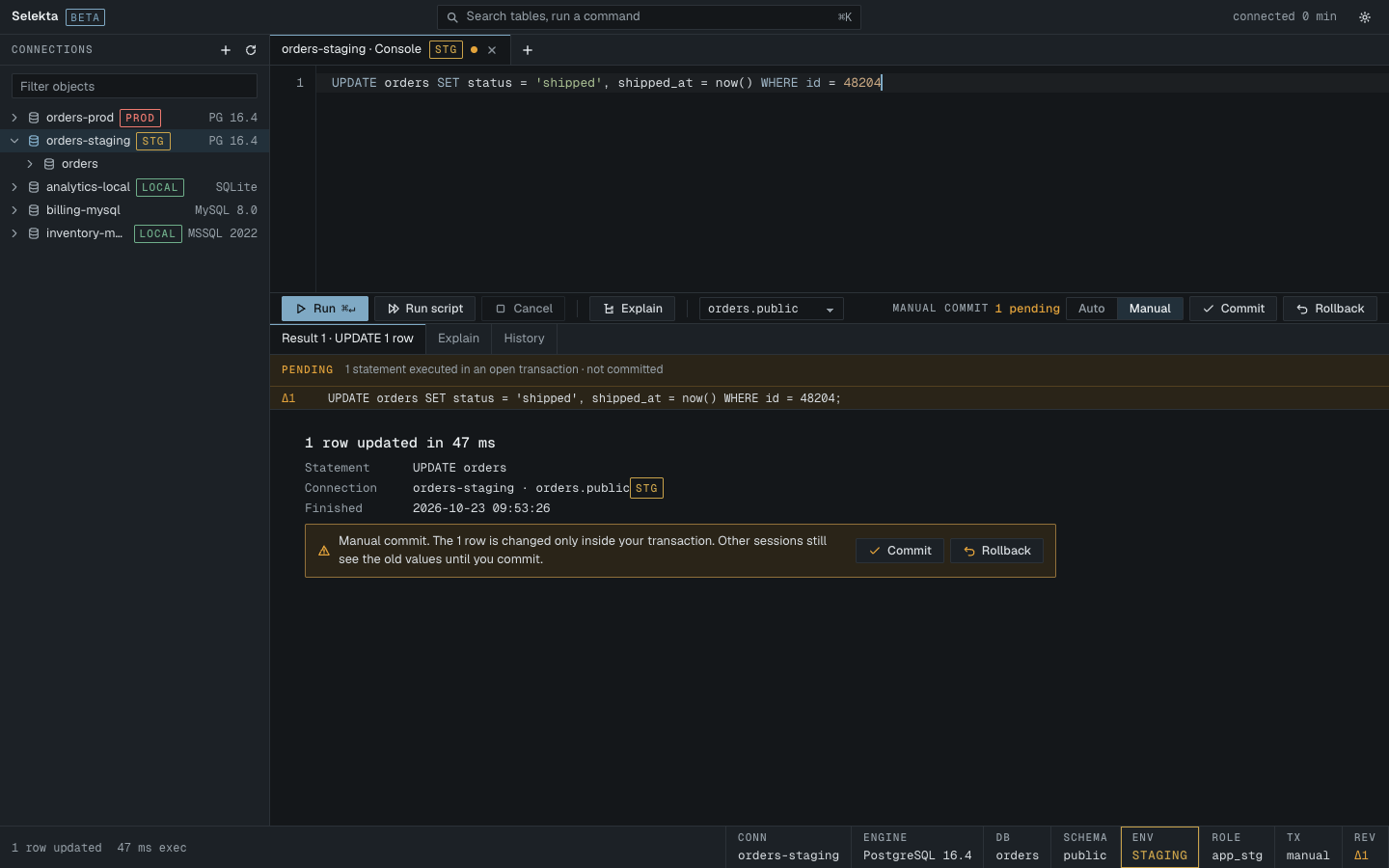Viewport: 1389px width, 868px height.
Task: Add a new connection with plus icon
Action: (226, 50)
